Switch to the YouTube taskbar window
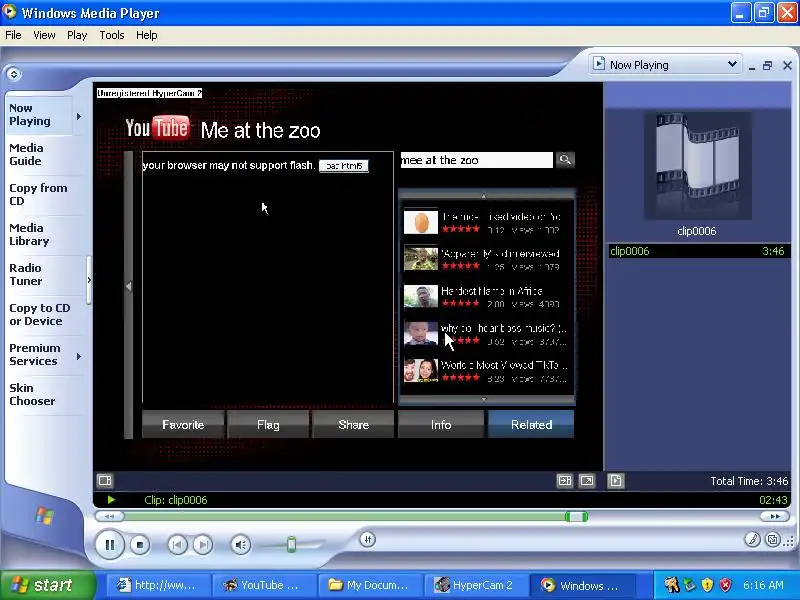 (265, 585)
